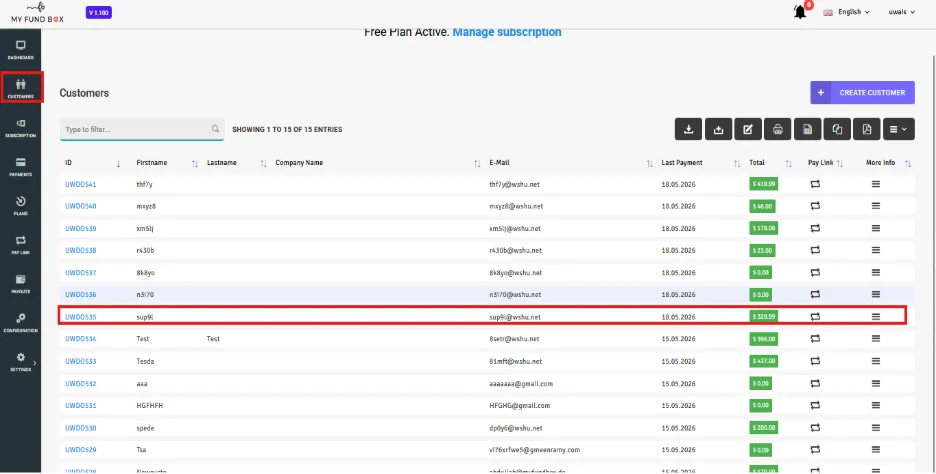
Task: Click email thf7y@wshu.net
Action: [516, 184]
